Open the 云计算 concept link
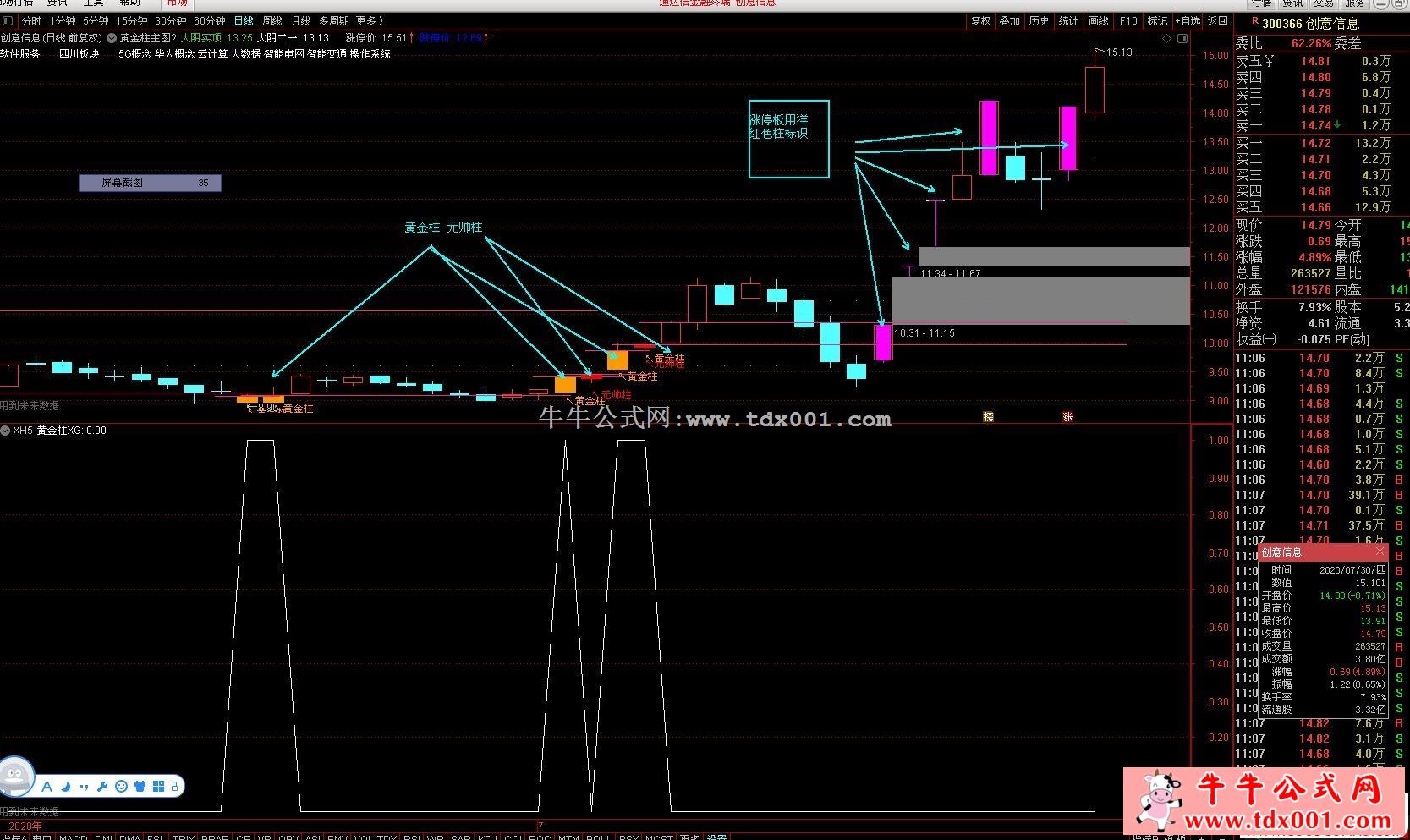Viewport: 1410px width, 840px height. [x=213, y=54]
